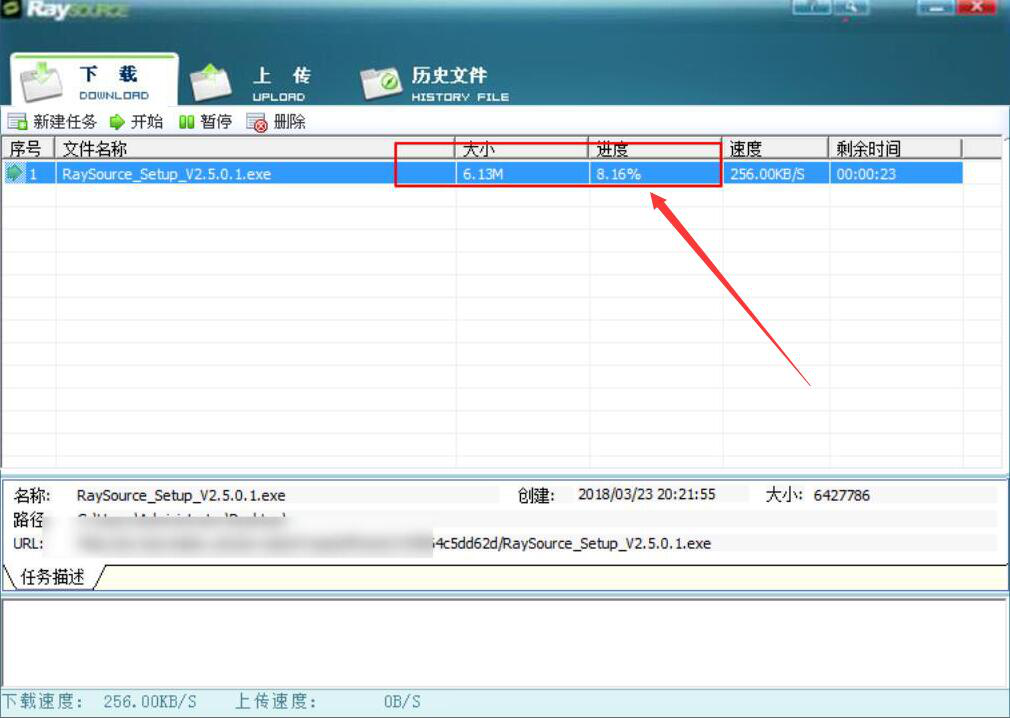Sort by the 大小 column header
Viewport: 1010px width, 718px height.
522,149
